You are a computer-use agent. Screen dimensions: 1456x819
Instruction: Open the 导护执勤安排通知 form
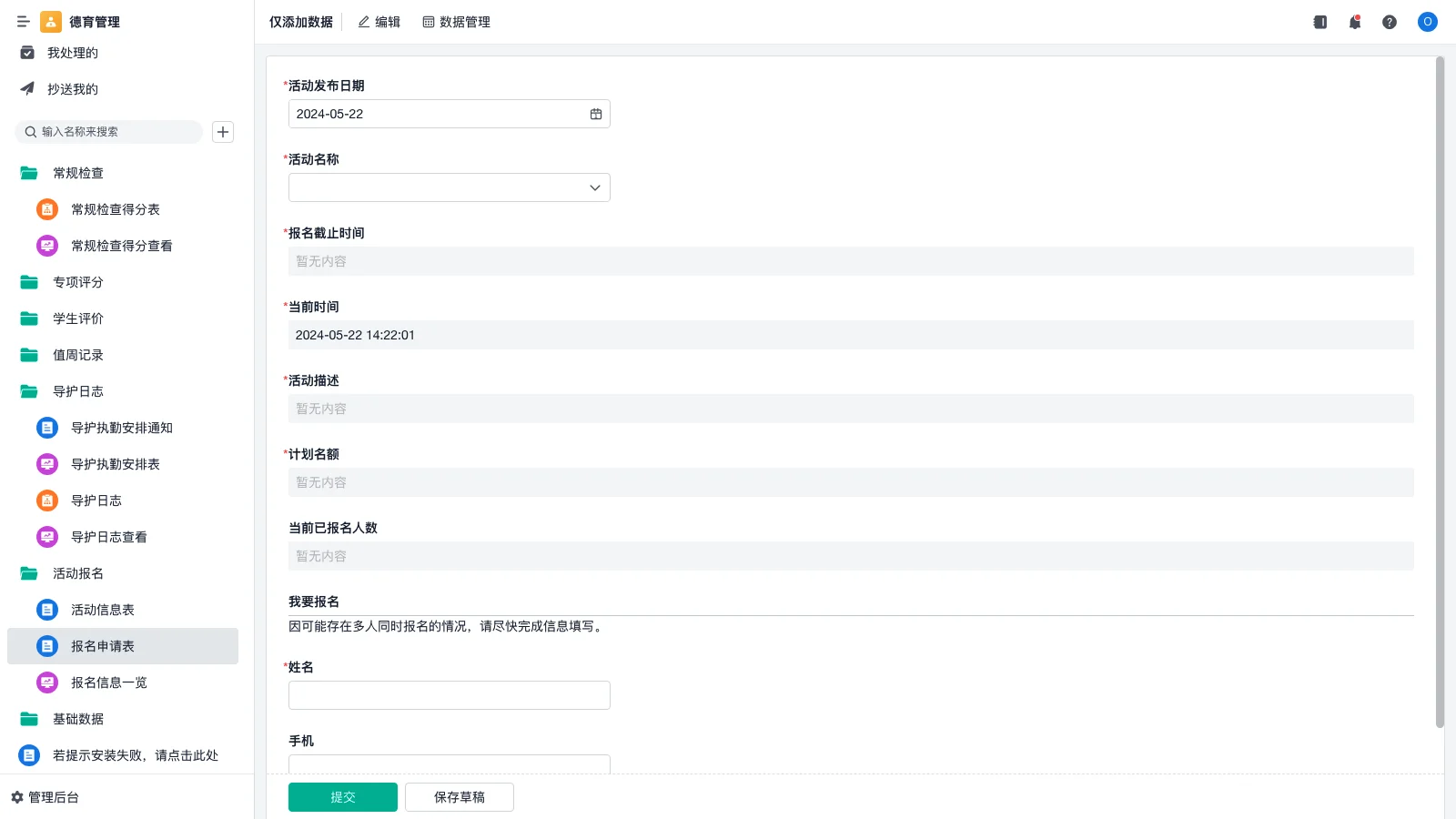pyautogui.click(x=123, y=428)
